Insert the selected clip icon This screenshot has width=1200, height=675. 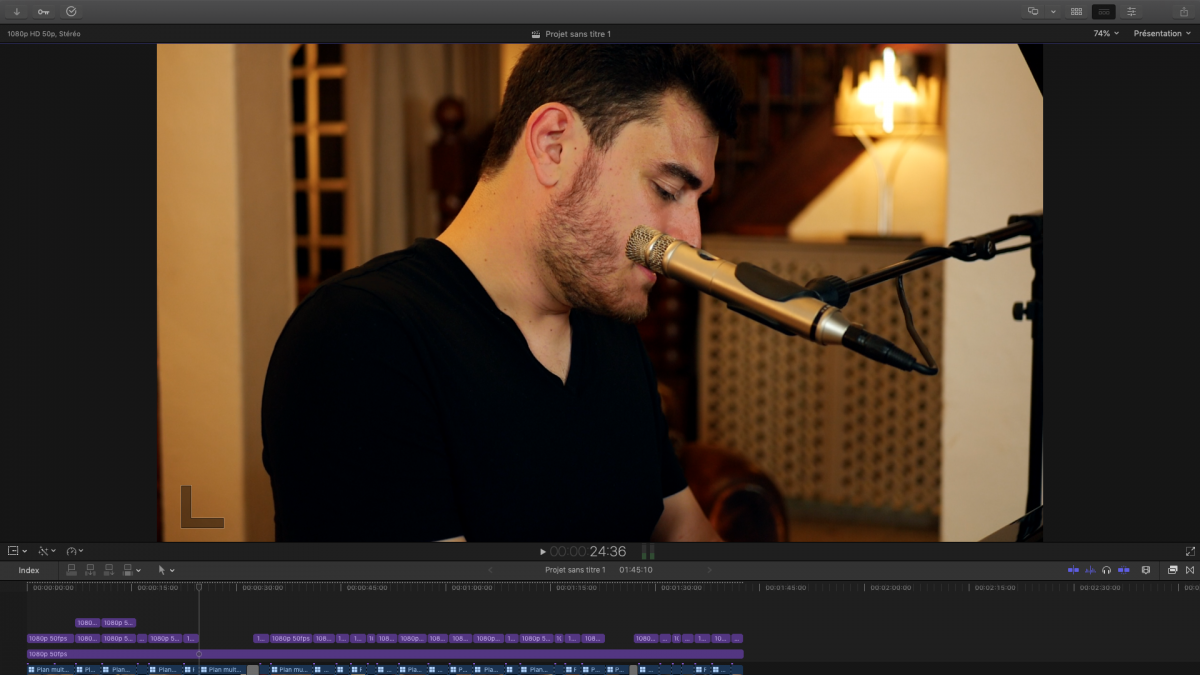90,570
